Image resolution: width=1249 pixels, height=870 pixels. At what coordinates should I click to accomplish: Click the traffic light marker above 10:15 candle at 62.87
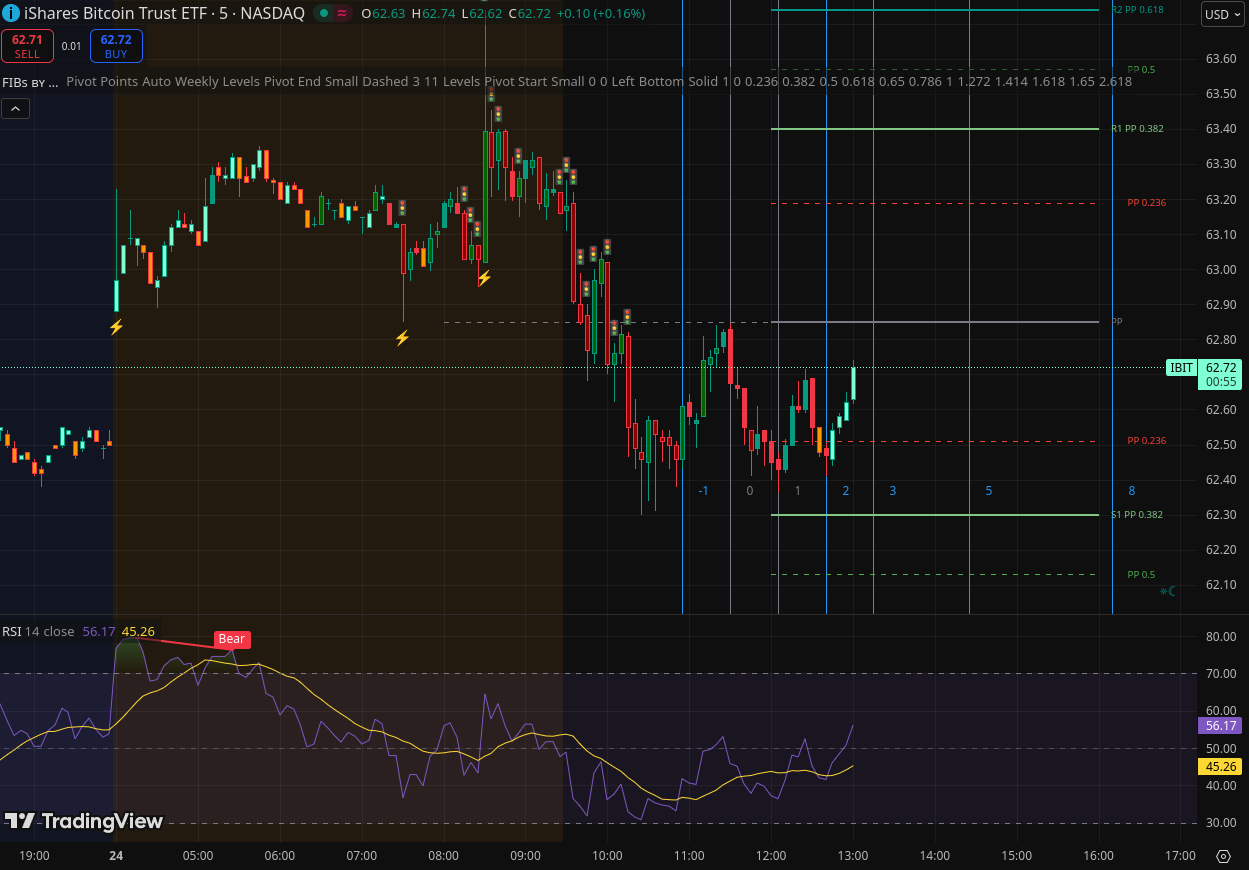tap(627, 316)
